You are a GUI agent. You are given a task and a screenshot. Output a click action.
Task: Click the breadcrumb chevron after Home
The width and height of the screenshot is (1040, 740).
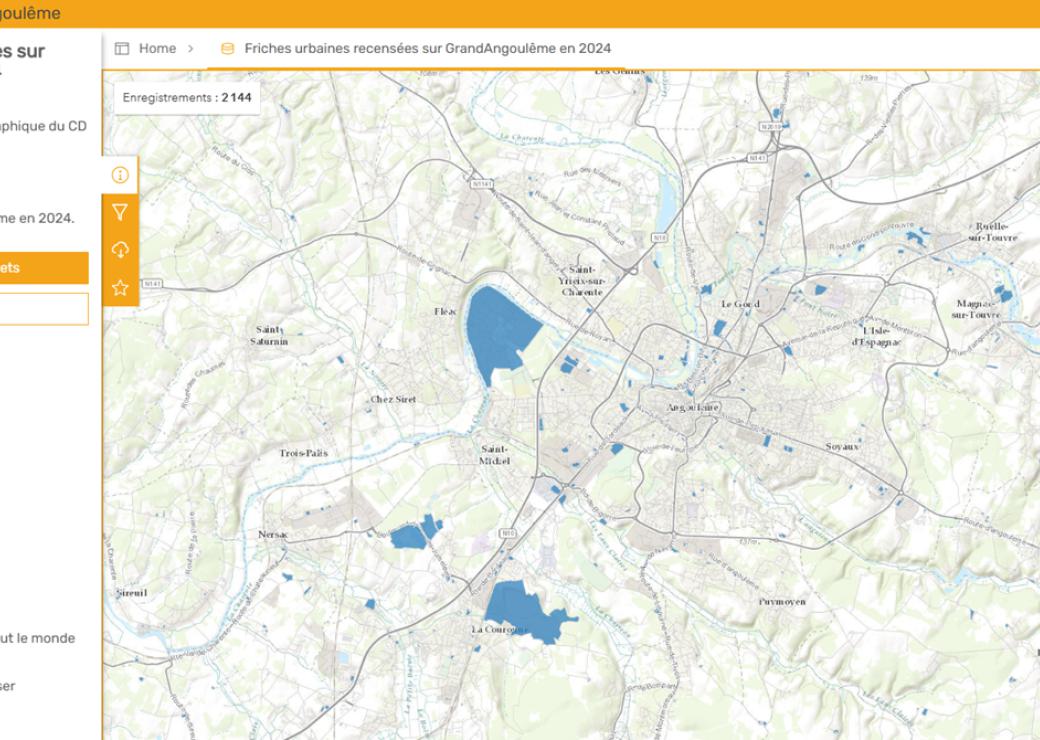point(191,48)
